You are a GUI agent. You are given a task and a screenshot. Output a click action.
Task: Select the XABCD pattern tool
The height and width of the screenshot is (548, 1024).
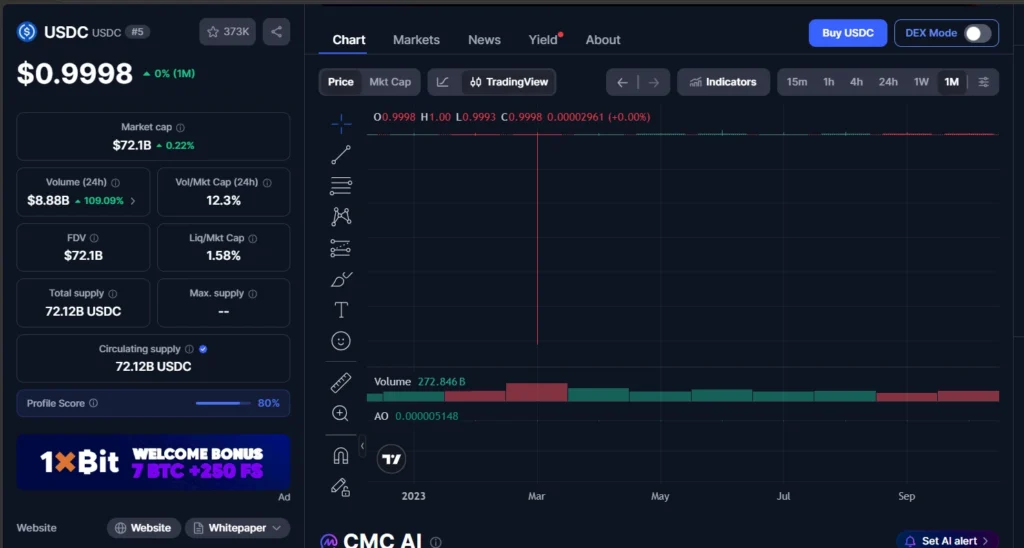[341, 217]
